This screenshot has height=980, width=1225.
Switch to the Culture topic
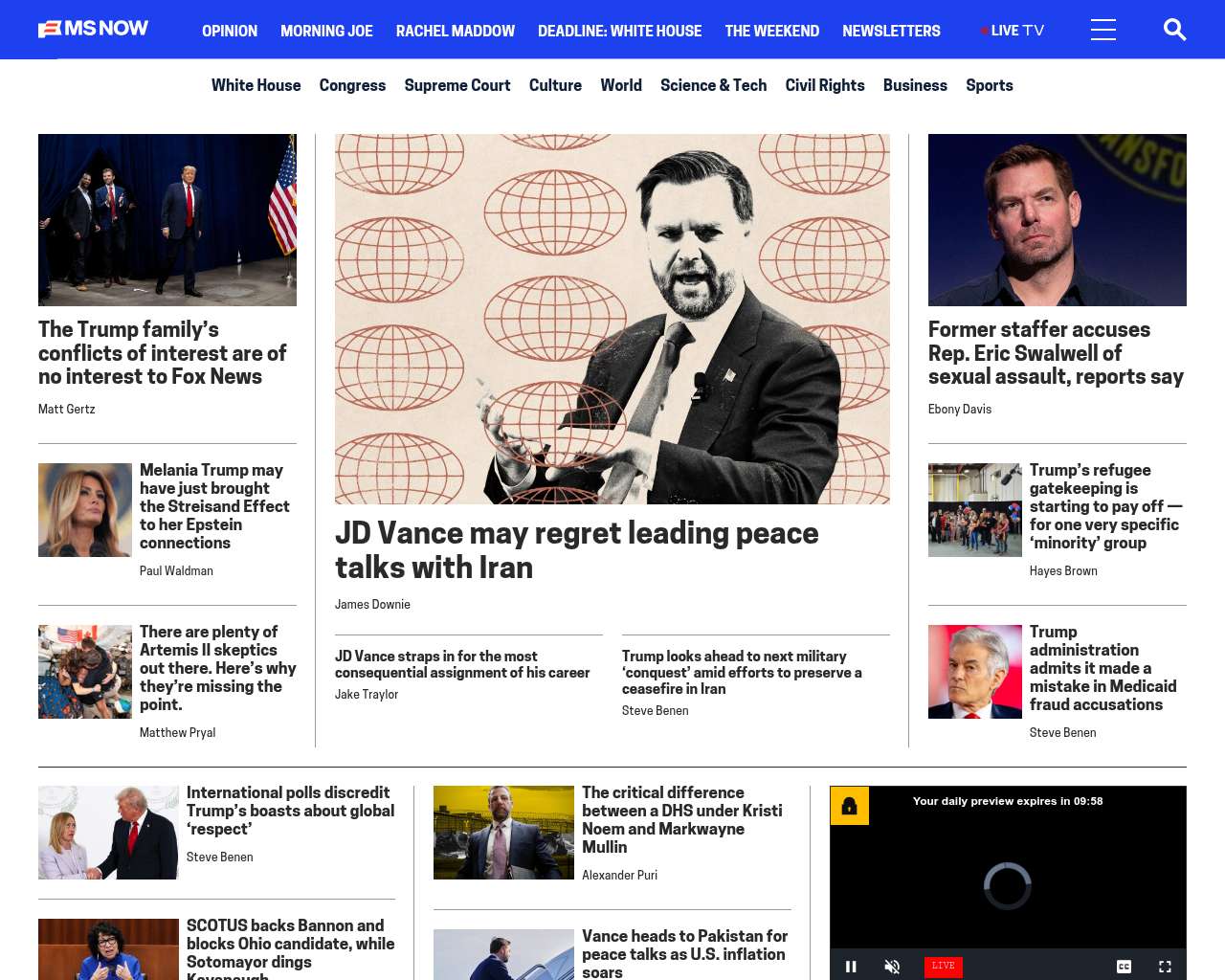(x=555, y=85)
